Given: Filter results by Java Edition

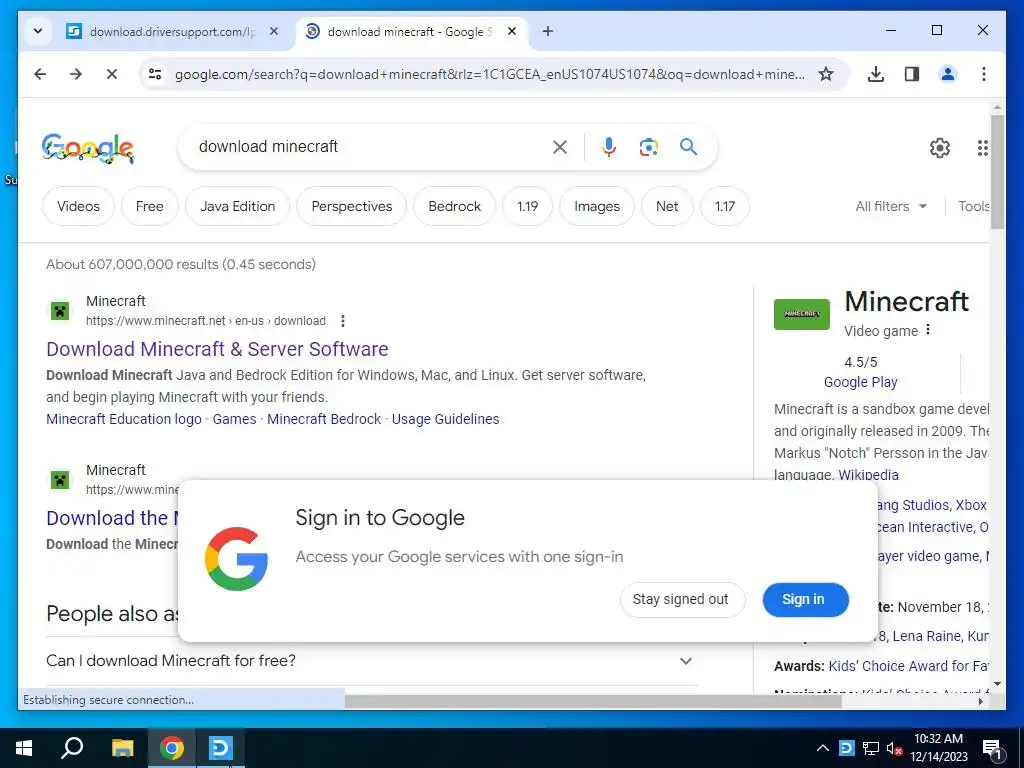Looking at the screenshot, I should 237,206.
